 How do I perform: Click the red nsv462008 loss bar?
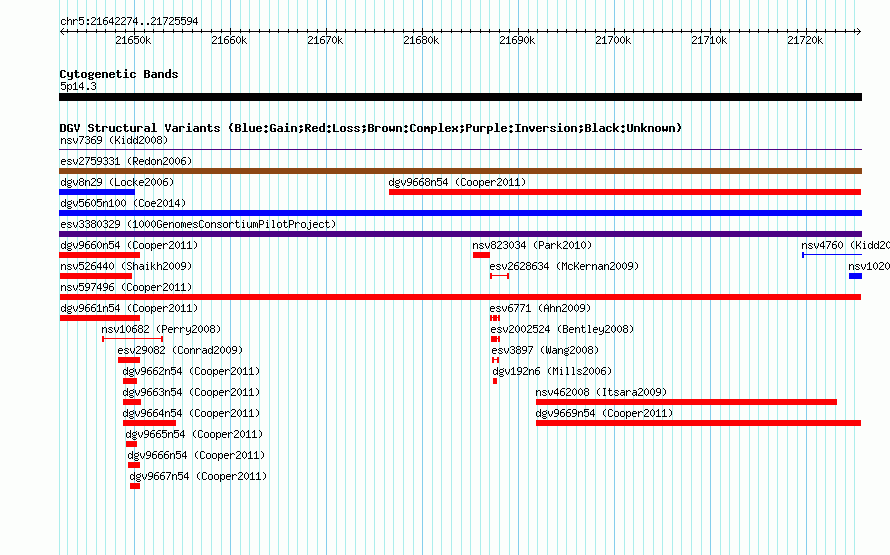pos(686,402)
